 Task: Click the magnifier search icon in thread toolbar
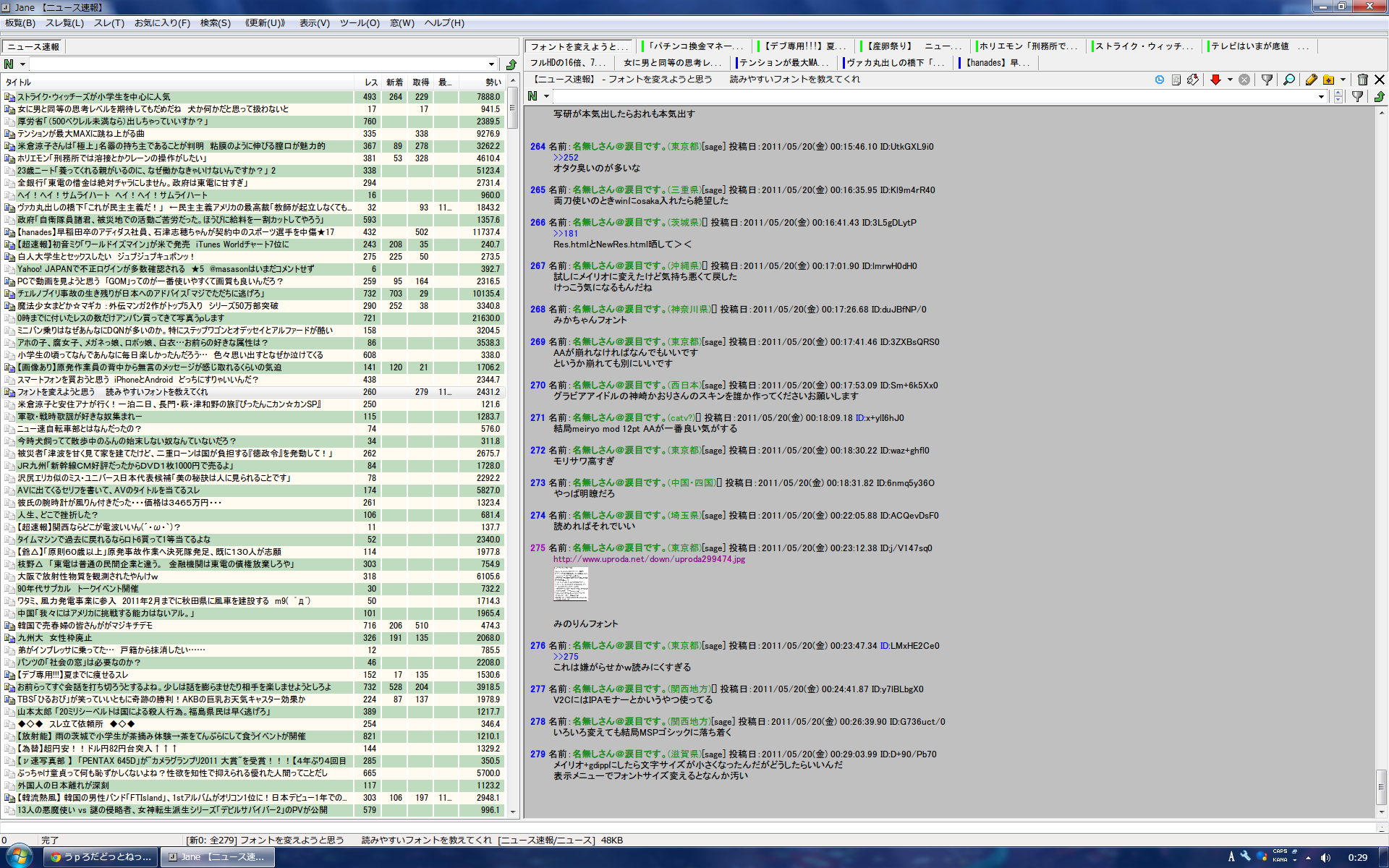[x=1289, y=80]
